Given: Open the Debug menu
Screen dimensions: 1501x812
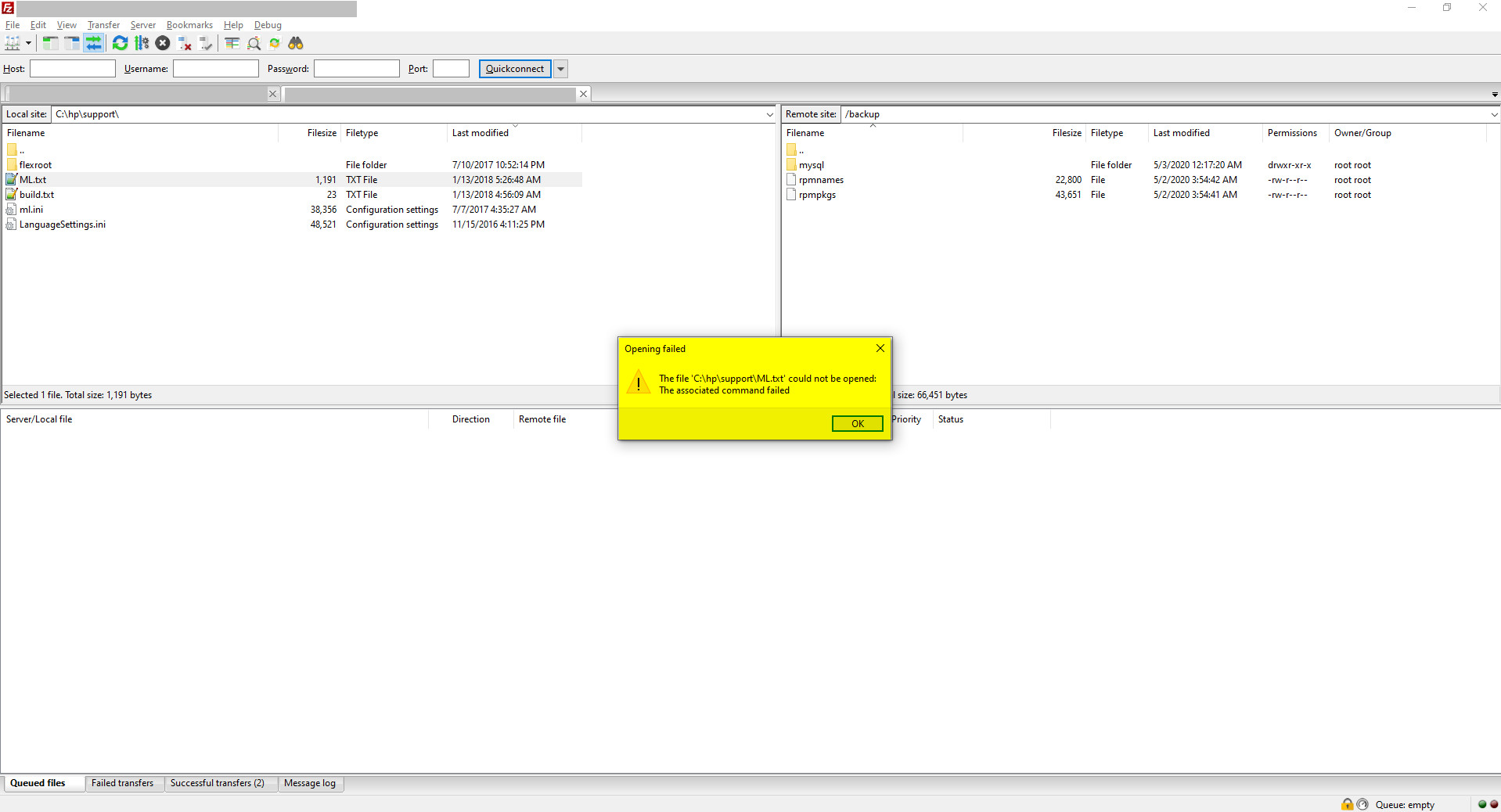Looking at the screenshot, I should pyautogui.click(x=268, y=25).
